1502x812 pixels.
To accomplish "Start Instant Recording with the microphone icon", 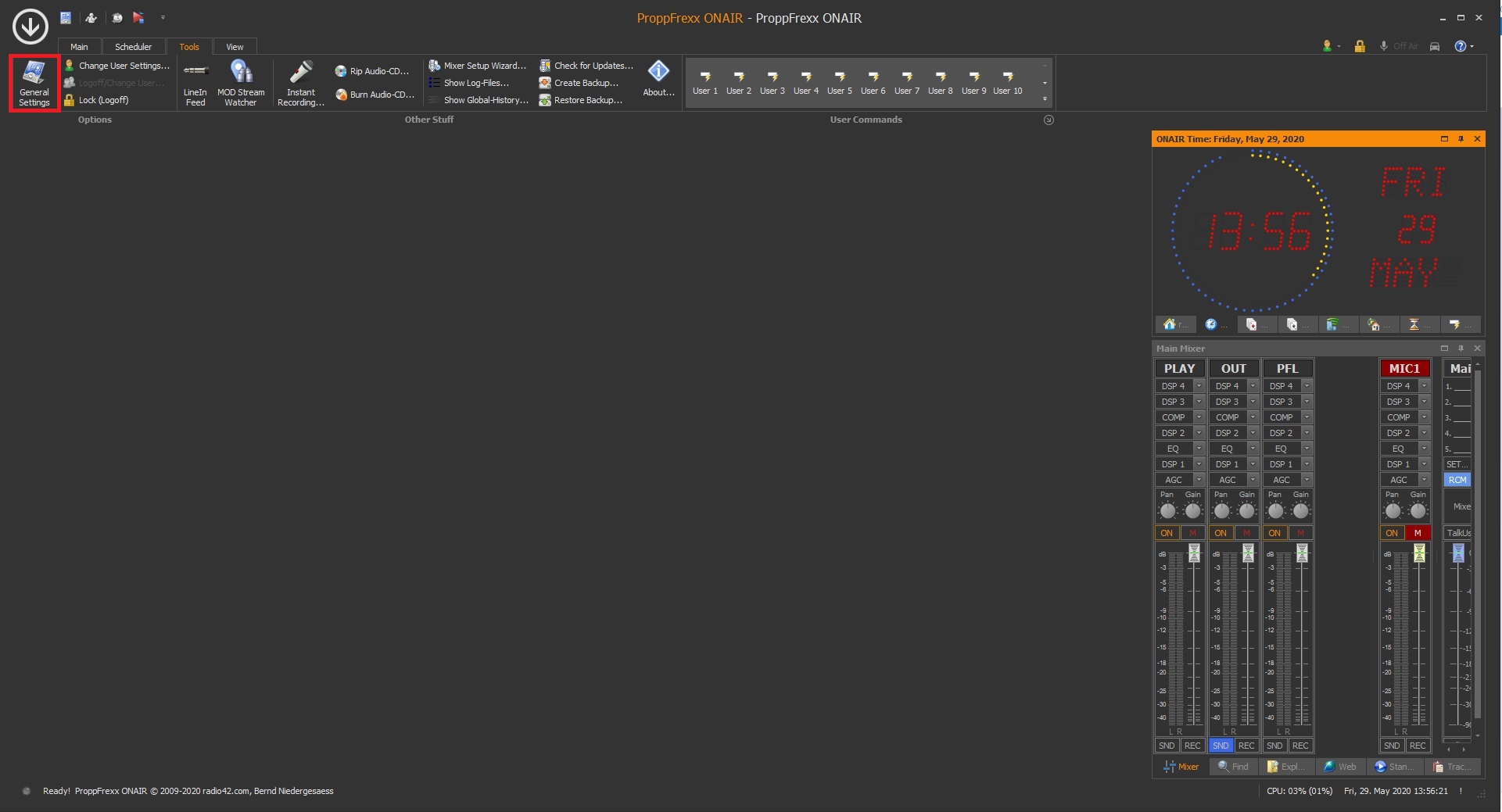I will tap(300, 83).
